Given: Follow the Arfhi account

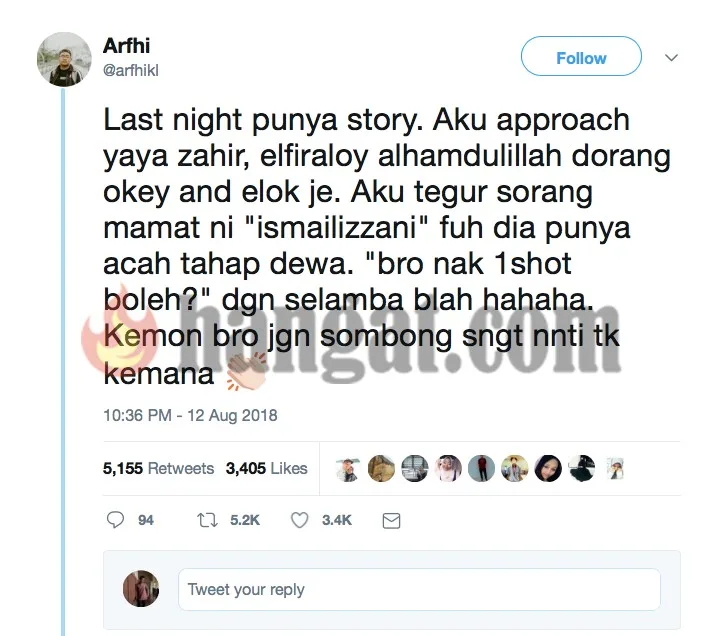Looking at the screenshot, I should tap(581, 56).
